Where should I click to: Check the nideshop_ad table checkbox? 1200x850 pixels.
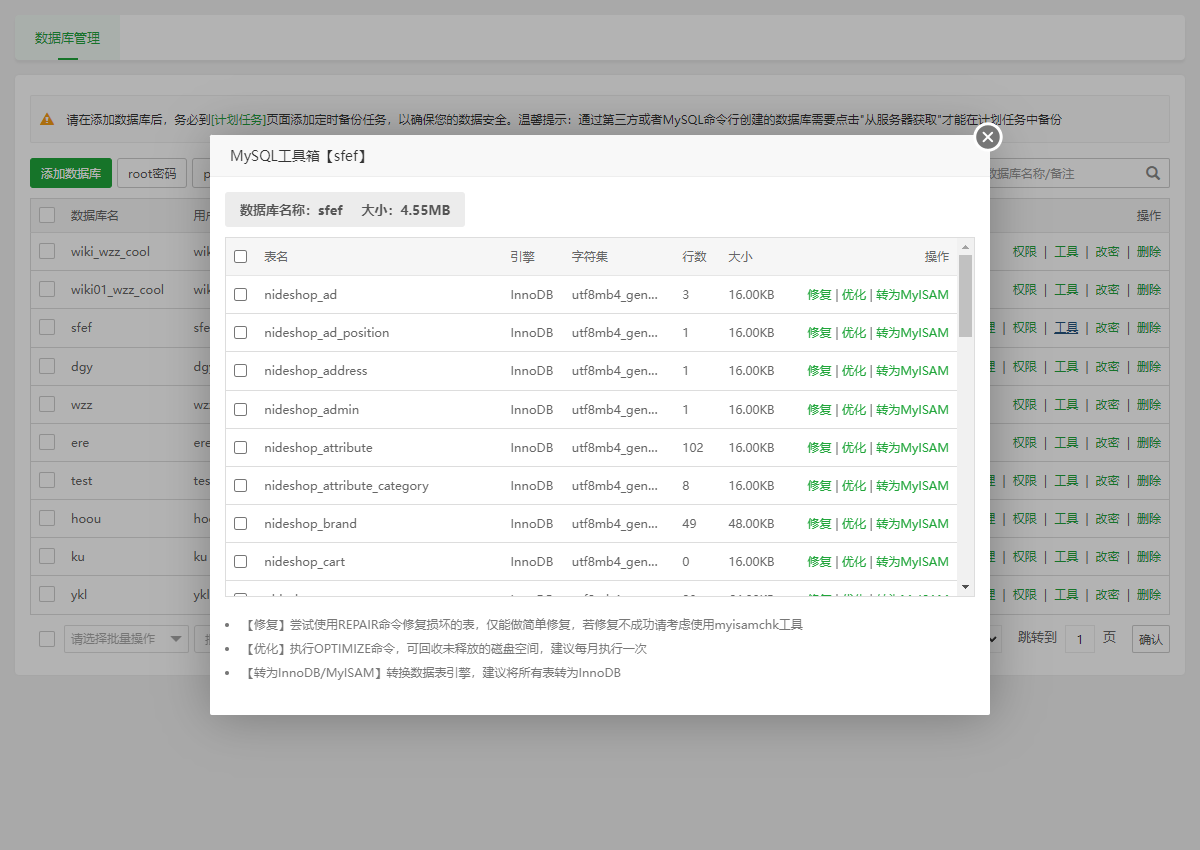240,295
